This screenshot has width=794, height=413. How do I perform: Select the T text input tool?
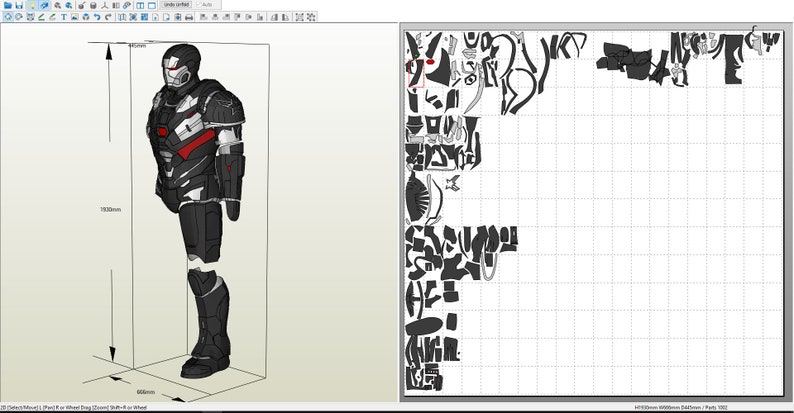point(64,17)
